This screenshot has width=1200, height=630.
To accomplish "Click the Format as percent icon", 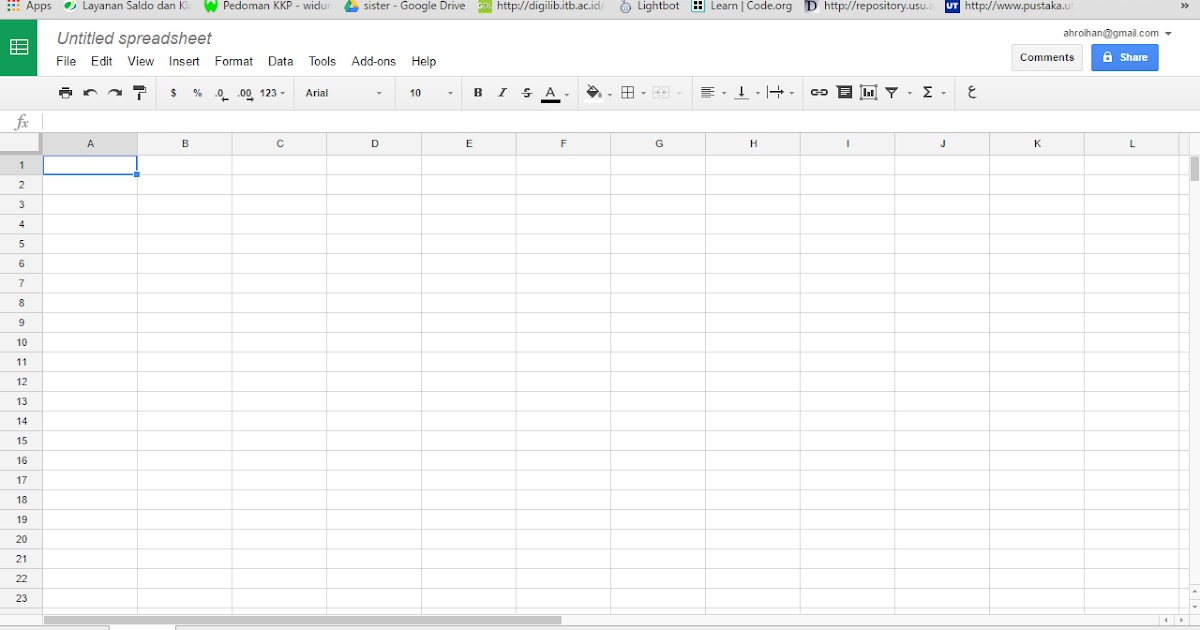I will tap(196, 92).
